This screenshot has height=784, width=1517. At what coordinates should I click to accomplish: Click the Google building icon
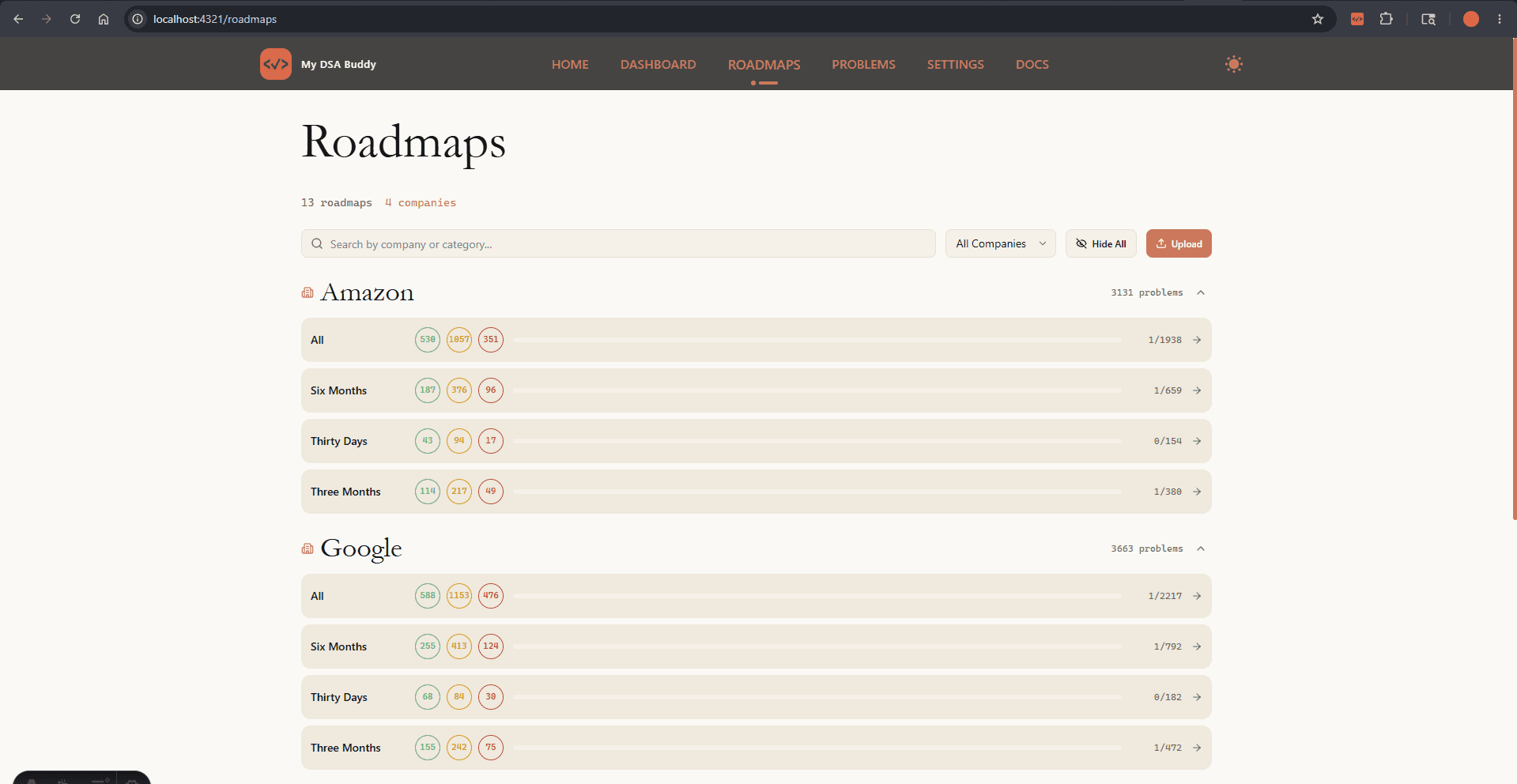pyautogui.click(x=308, y=549)
